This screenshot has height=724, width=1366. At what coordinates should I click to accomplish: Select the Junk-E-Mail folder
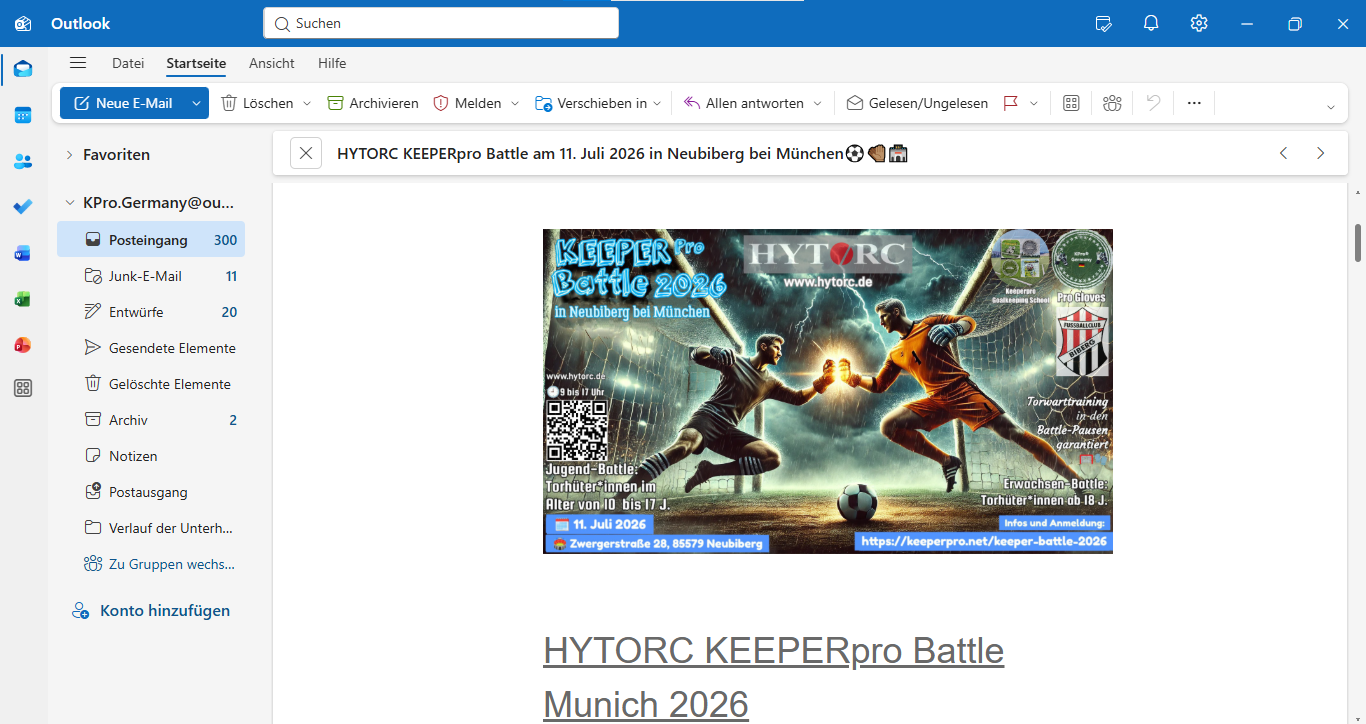click(145, 276)
